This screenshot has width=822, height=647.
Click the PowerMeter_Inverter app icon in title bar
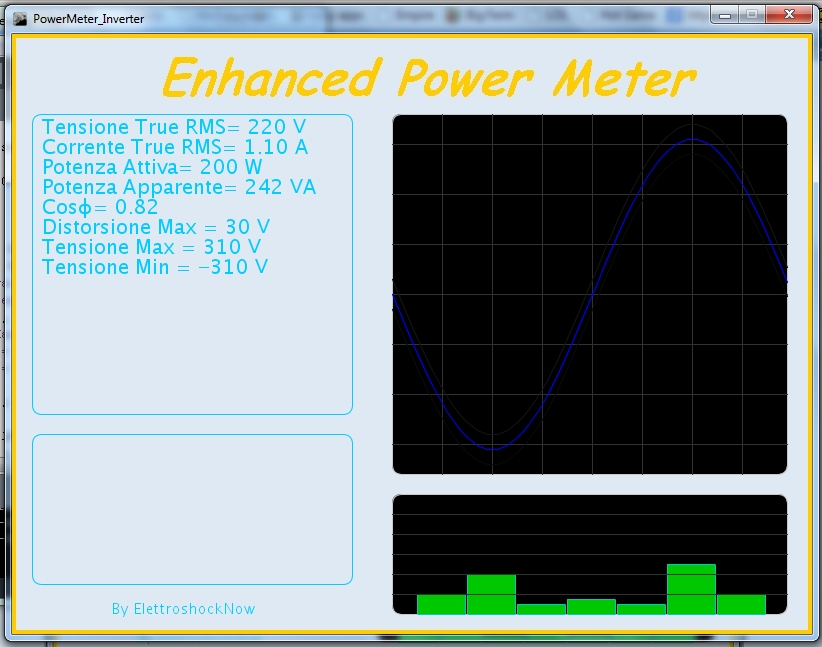pyautogui.click(x=20, y=19)
